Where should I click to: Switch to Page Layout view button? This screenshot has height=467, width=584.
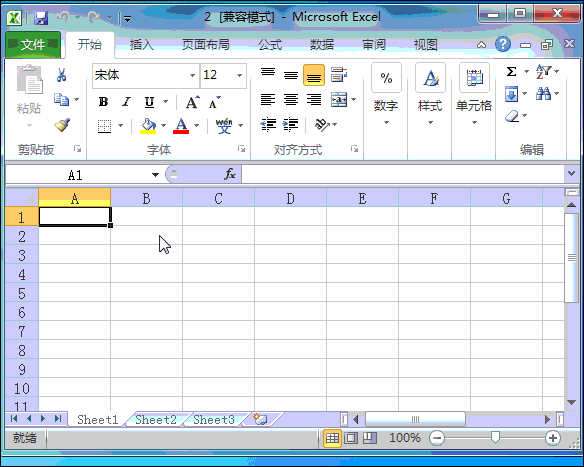pyautogui.click(x=350, y=438)
